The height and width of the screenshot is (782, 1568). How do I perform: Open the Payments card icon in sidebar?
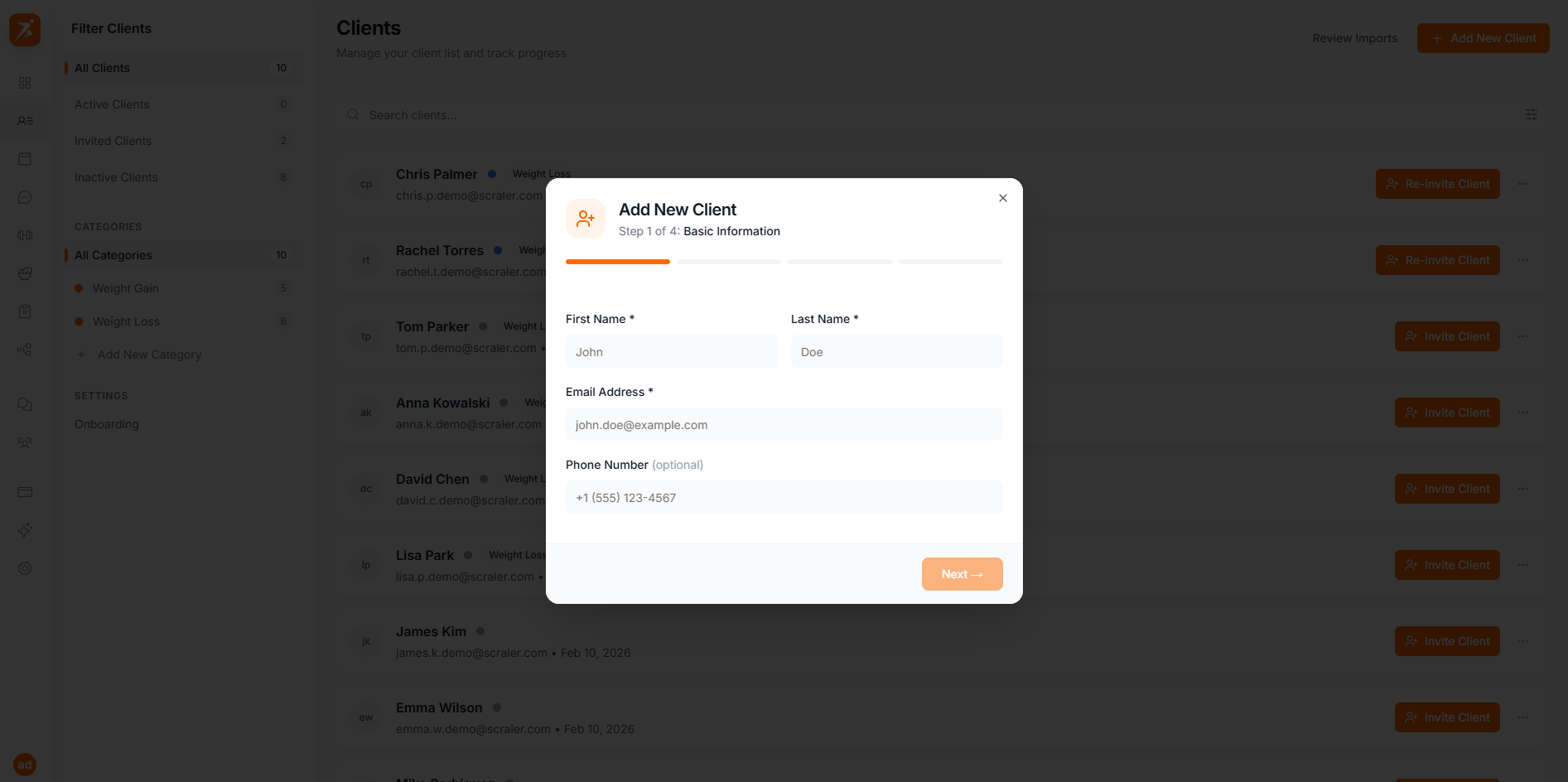click(25, 492)
